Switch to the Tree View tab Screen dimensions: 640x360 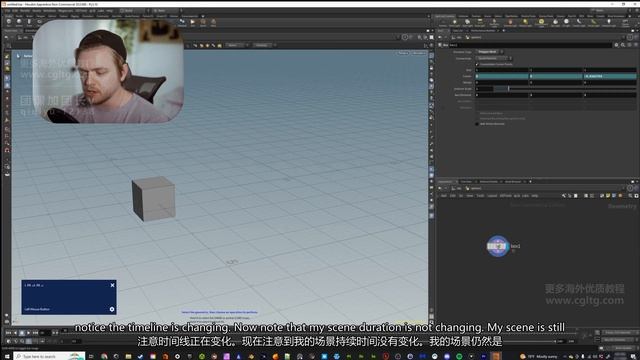(x=466, y=182)
